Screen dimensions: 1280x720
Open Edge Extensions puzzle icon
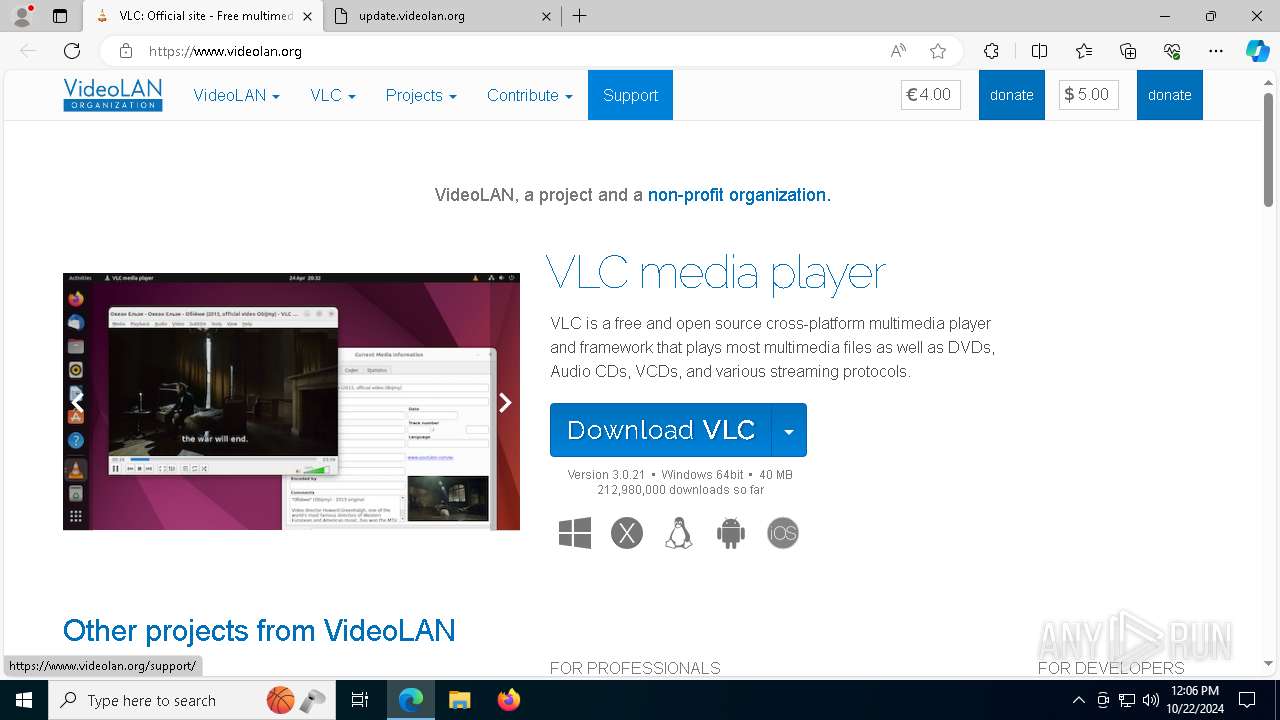991,51
